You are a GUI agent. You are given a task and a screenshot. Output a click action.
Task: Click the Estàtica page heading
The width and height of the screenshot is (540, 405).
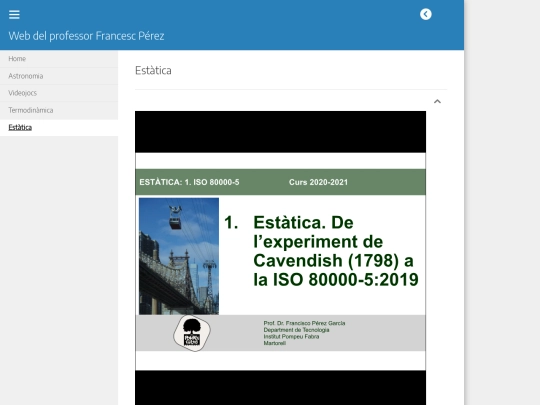coord(153,71)
